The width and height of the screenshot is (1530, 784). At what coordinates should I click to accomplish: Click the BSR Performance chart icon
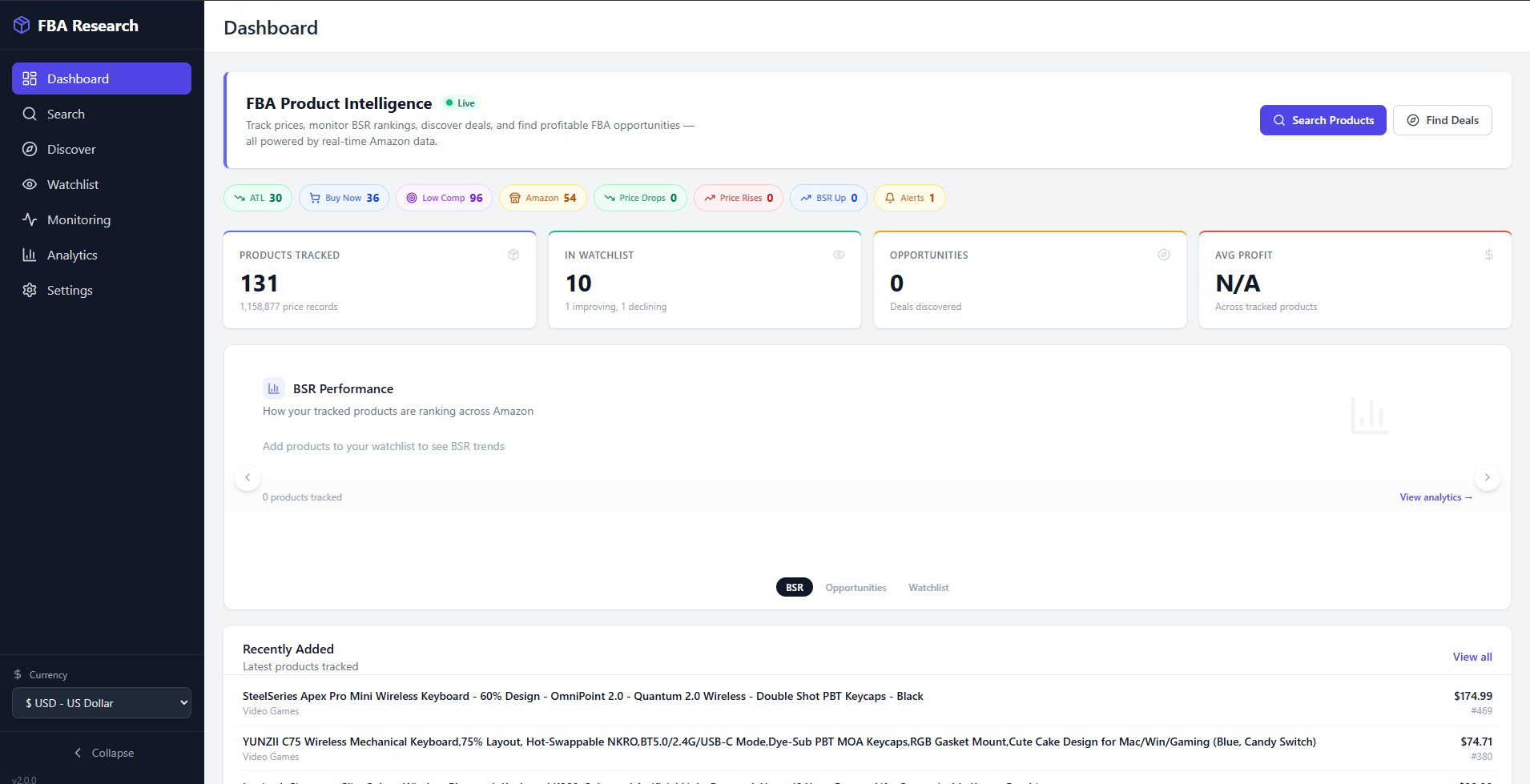[274, 388]
